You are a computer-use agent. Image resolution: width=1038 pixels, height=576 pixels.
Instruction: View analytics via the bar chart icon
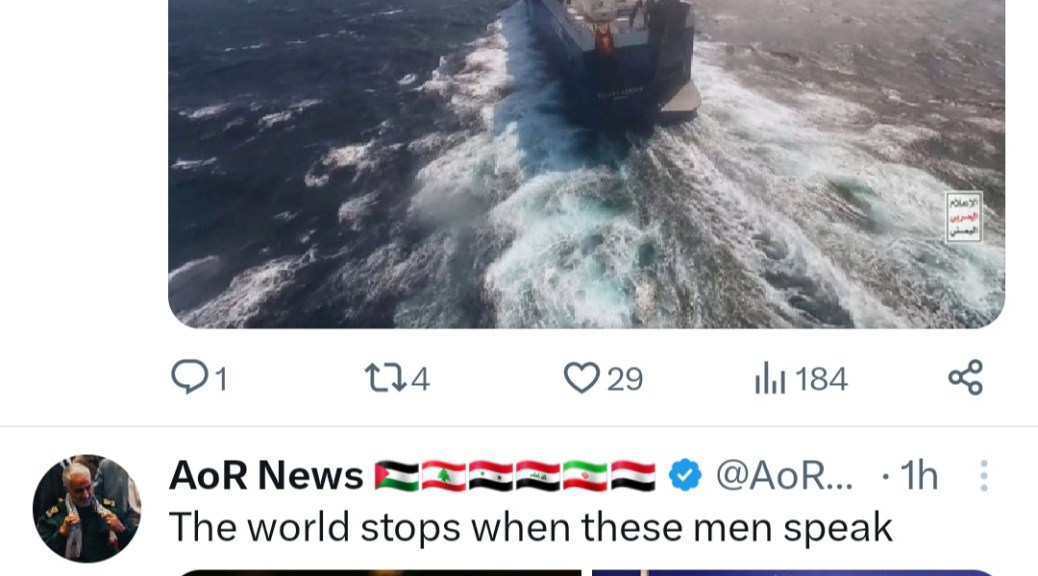pyautogui.click(x=770, y=378)
